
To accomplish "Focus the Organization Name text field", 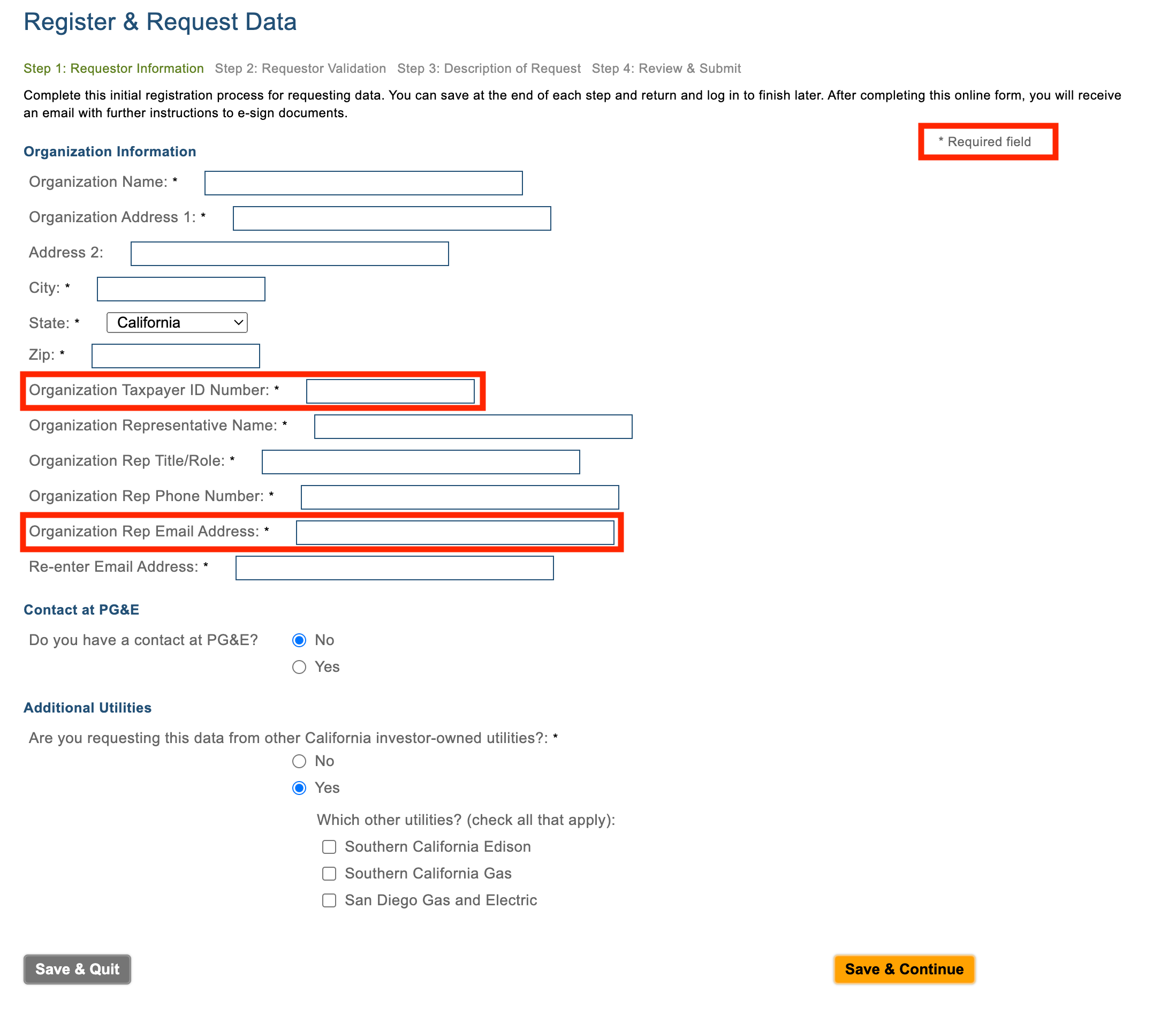I will click(363, 183).
